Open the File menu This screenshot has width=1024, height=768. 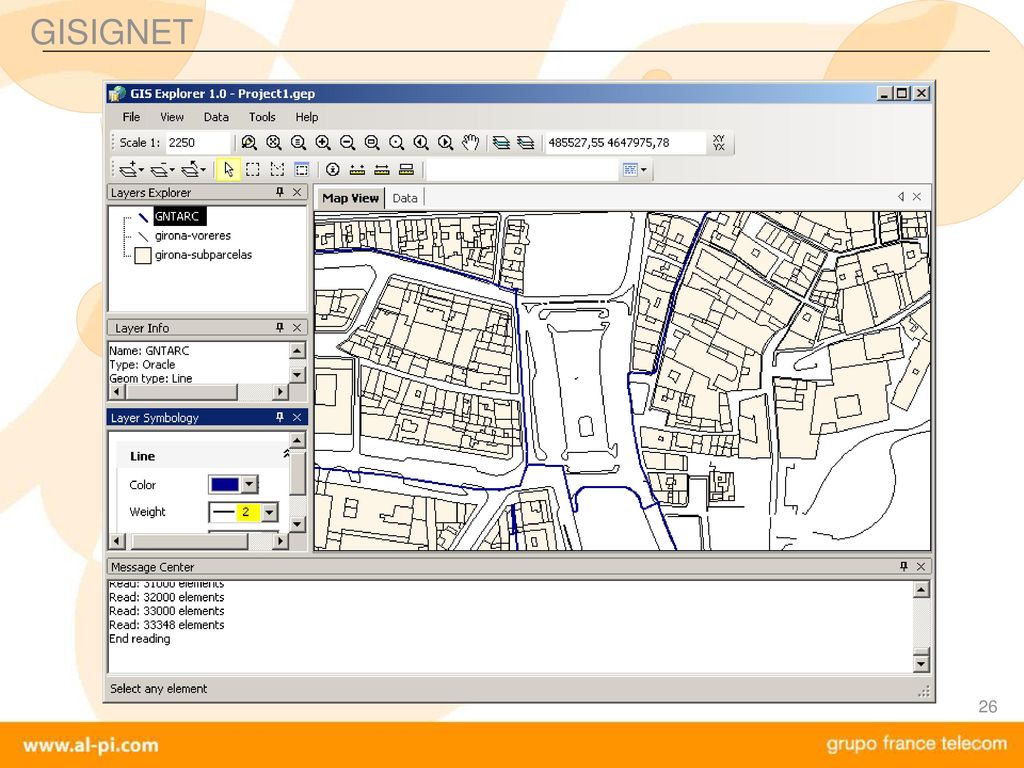[131, 117]
